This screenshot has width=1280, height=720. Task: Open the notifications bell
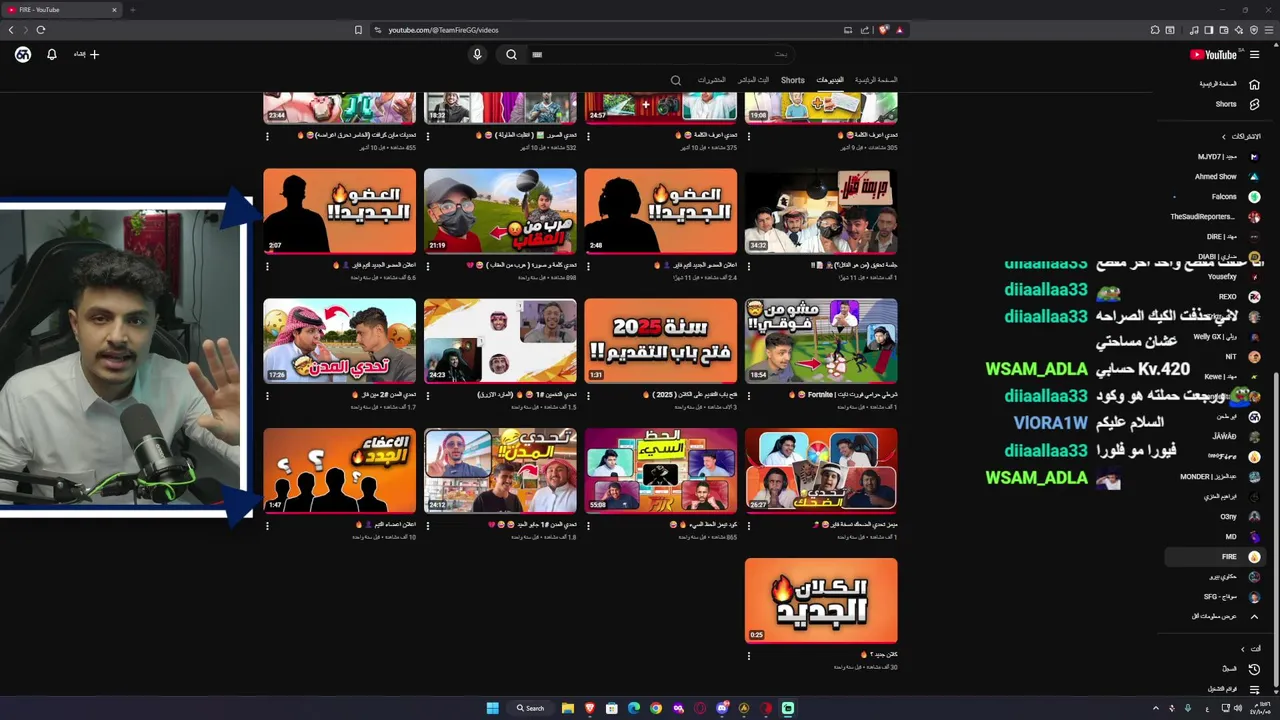point(52,55)
